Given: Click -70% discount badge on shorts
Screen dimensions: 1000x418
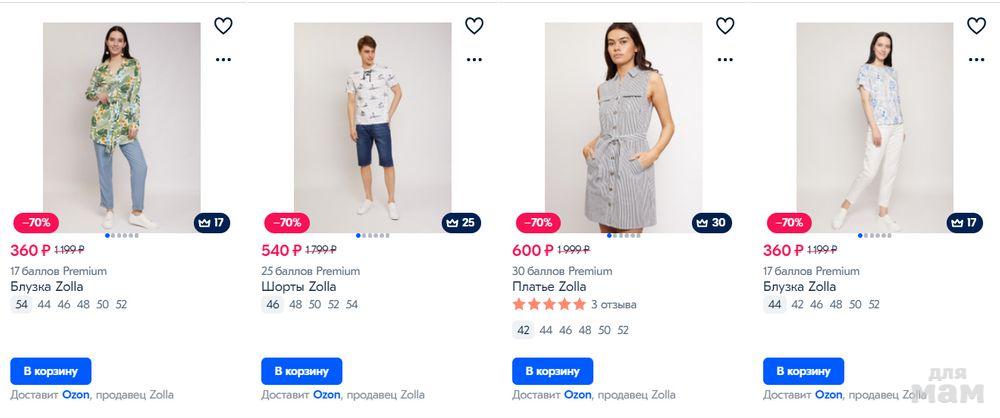Looking at the screenshot, I should (x=287, y=222).
